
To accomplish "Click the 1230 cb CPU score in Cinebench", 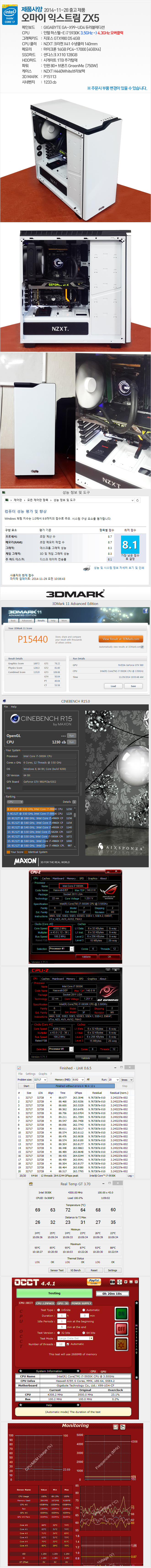I will pyautogui.click(x=59, y=742).
